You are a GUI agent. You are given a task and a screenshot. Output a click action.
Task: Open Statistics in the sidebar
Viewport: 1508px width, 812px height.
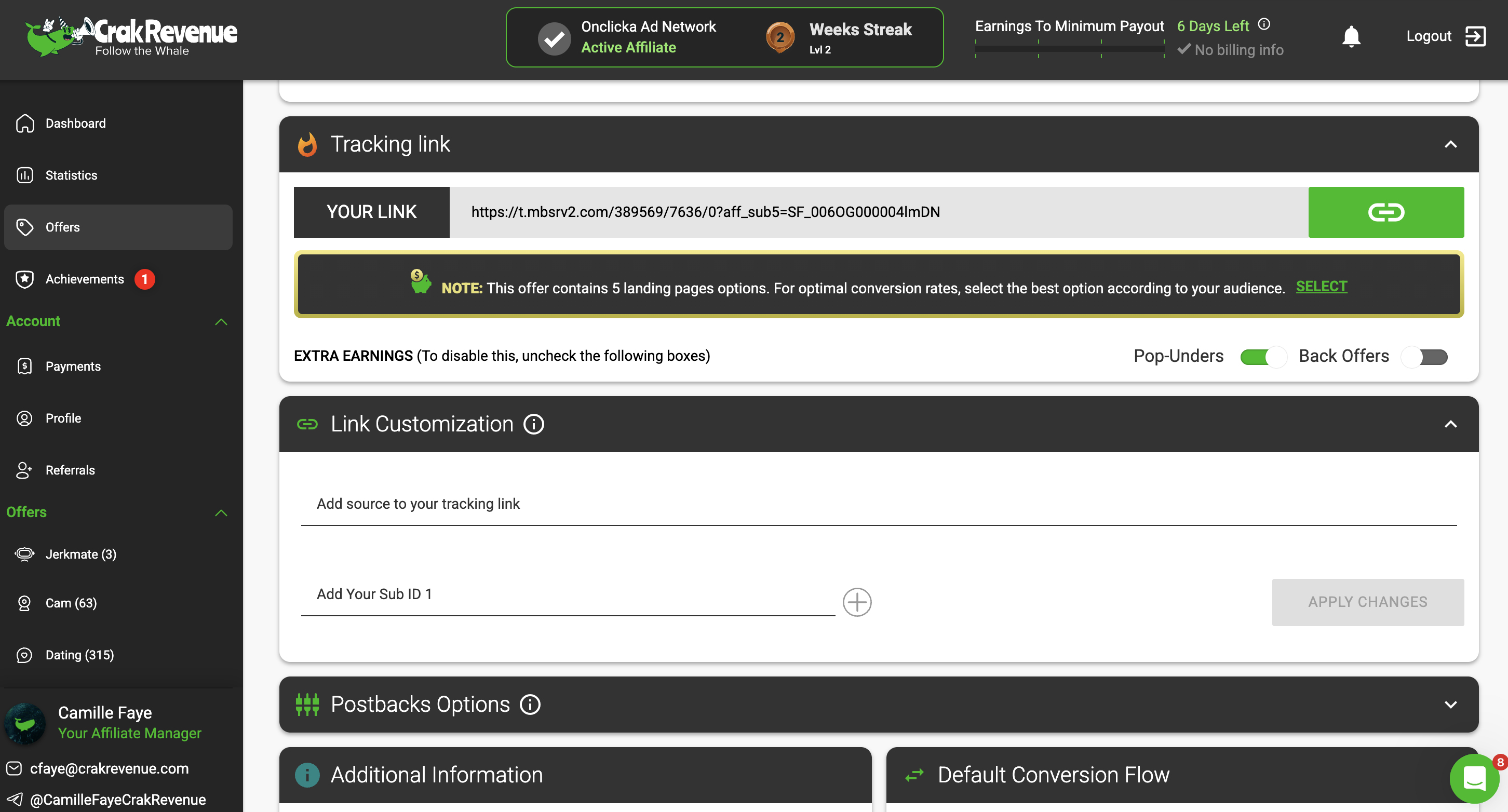tap(71, 175)
